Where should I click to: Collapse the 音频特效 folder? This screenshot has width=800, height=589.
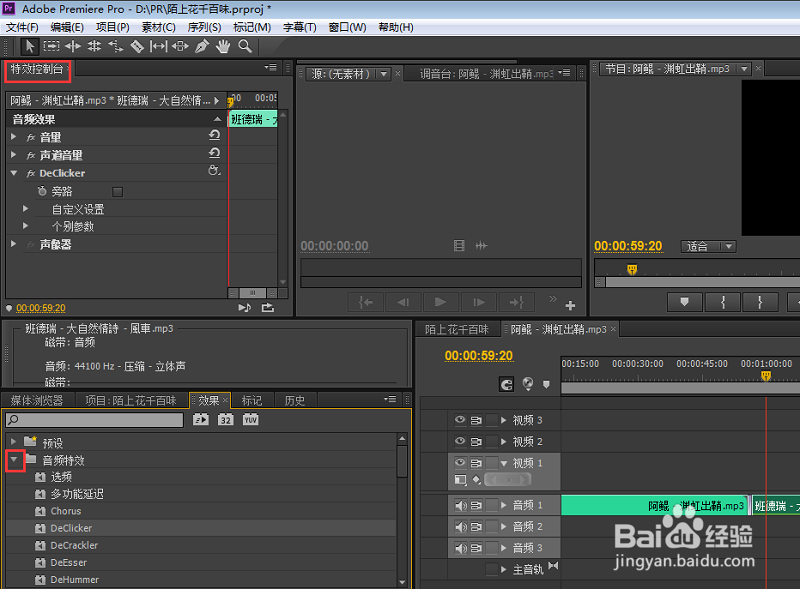tap(14, 459)
